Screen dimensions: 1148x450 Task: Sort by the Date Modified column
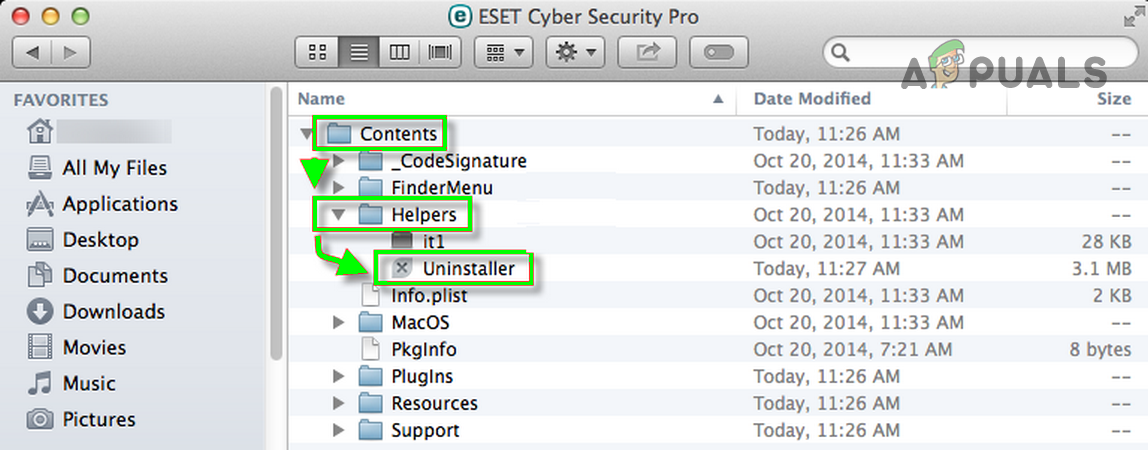pos(812,99)
